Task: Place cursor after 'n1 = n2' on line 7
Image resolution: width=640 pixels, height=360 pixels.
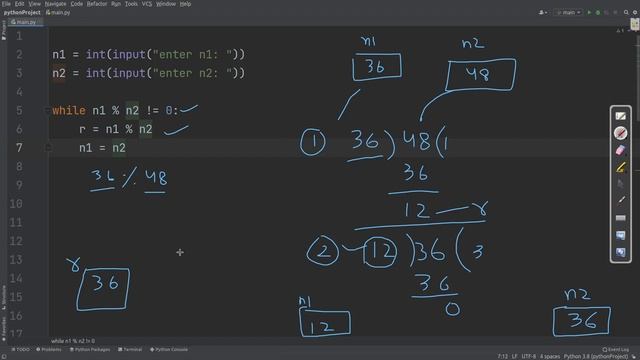Action: [x=127, y=148]
